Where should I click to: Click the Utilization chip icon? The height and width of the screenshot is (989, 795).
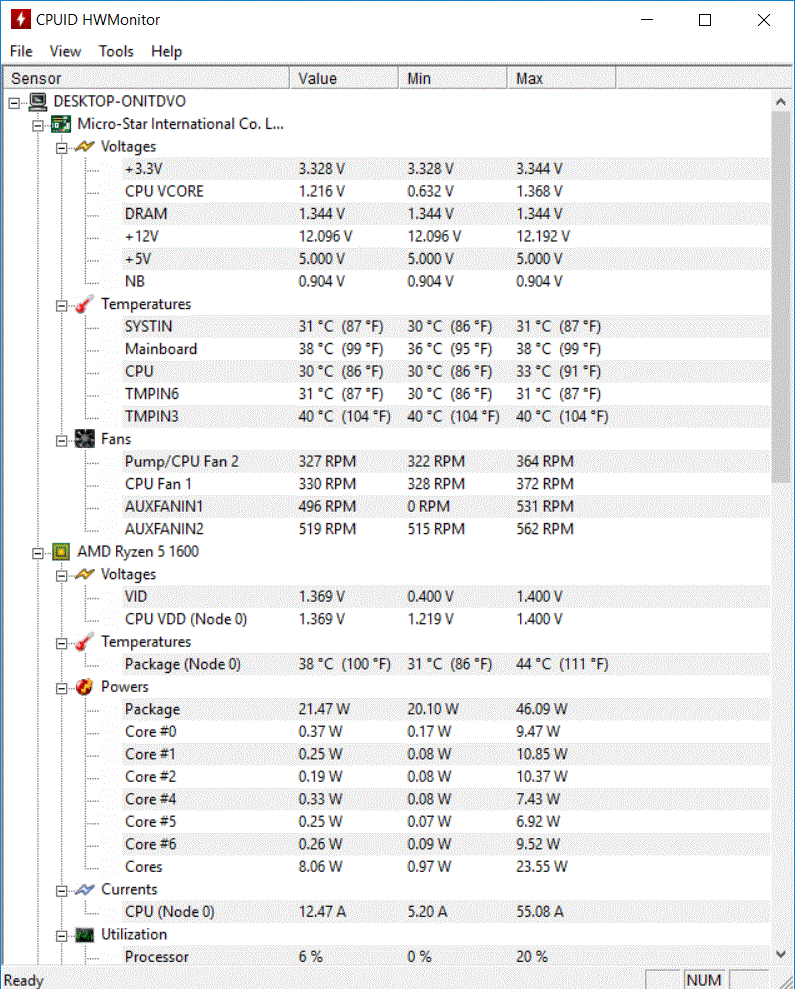pyautogui.click(x=85, y=934)
